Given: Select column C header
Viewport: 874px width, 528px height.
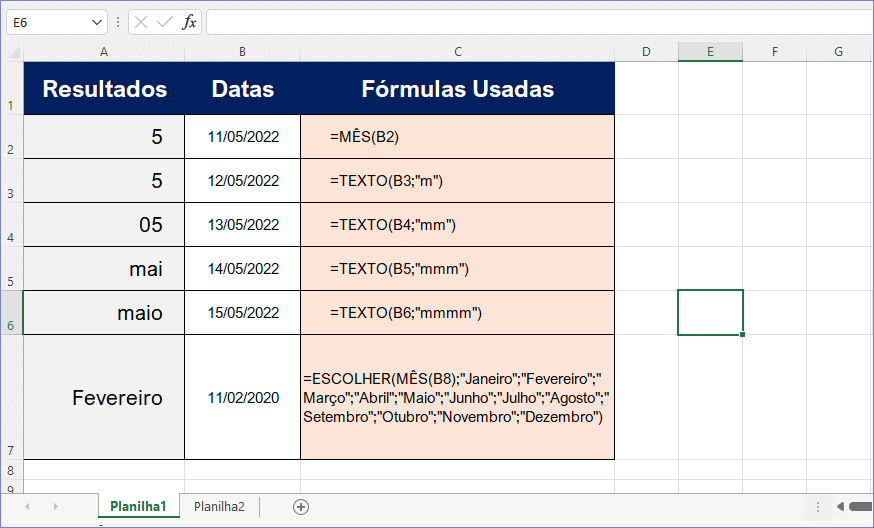Looking at the screenshot, I should click(457, 52).
